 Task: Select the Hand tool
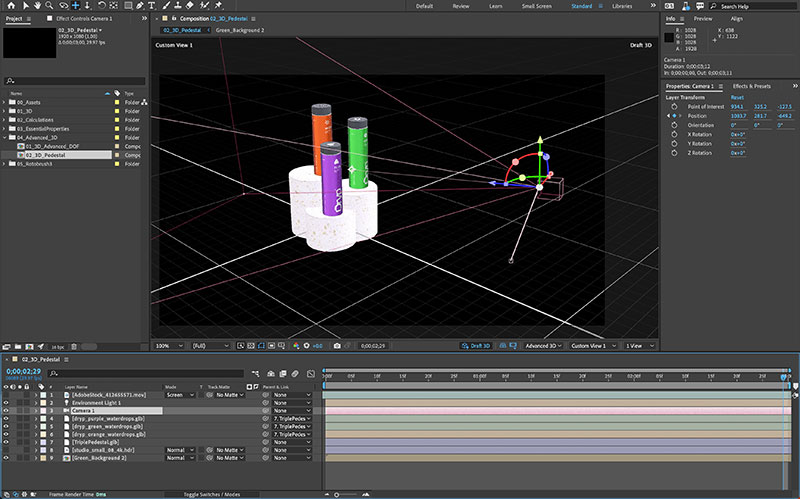(x=37, y=6)
